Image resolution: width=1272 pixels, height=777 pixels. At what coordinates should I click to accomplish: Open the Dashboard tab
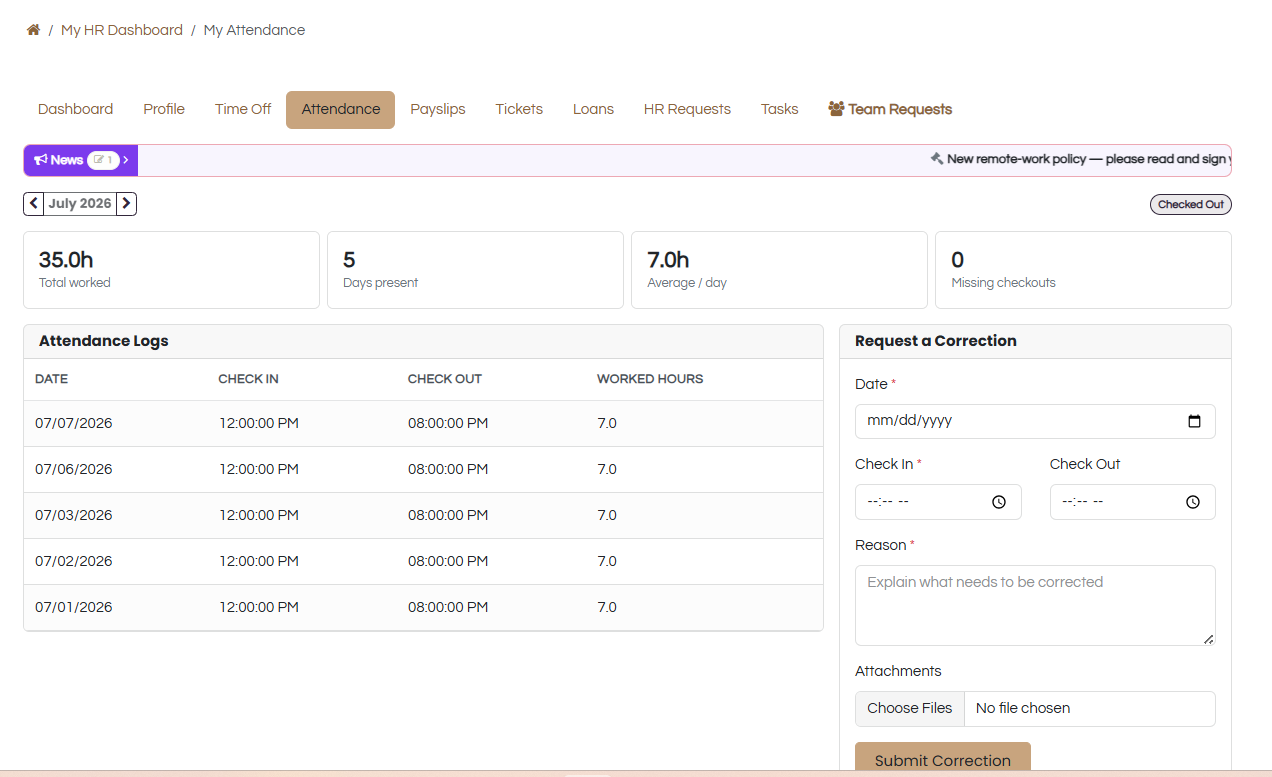[75, 110]
